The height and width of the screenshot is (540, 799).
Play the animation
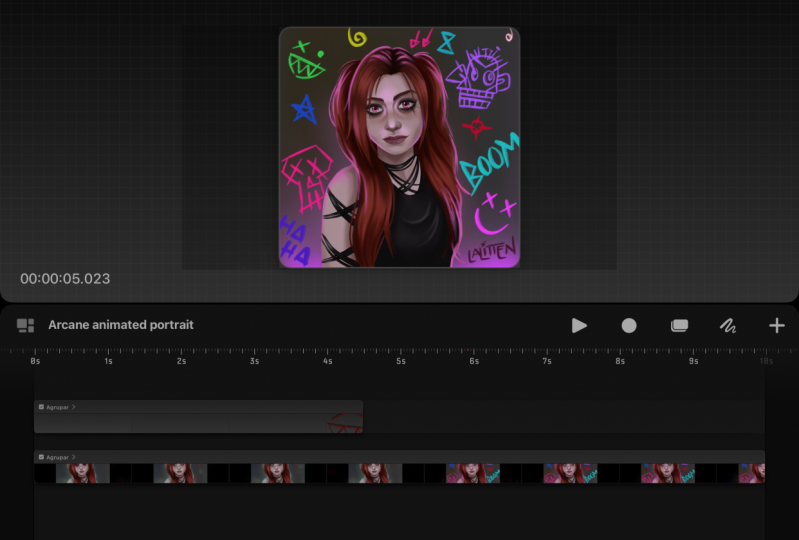point(579,326)
